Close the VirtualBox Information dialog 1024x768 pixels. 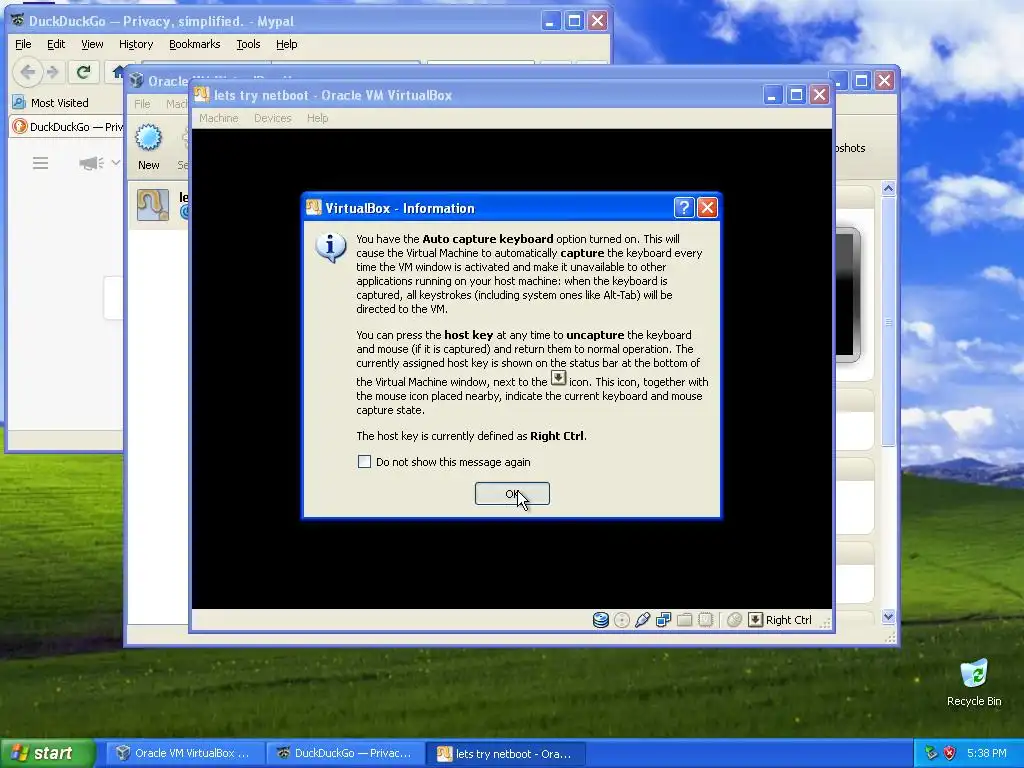(x=707, y=208)
